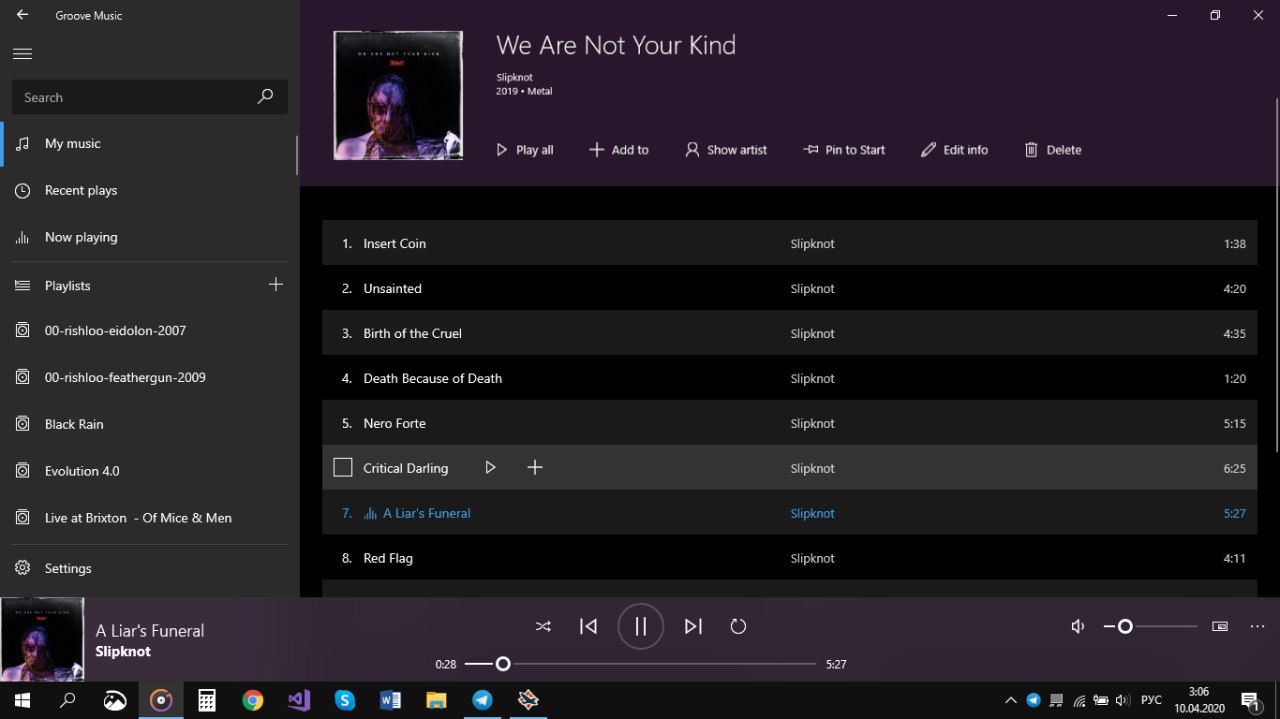Viewport: 1280px width, 719px height.
Task: Play Critical Darling via its play icon
Action: (x=490, y=467)
